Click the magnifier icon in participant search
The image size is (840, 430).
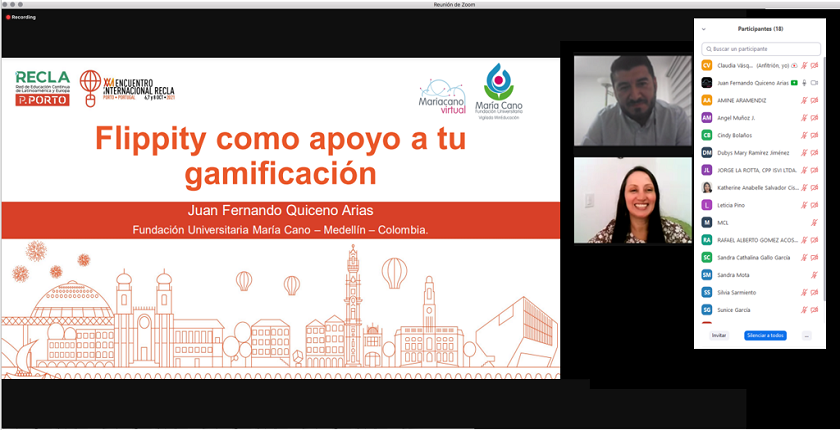pos(709,49)
